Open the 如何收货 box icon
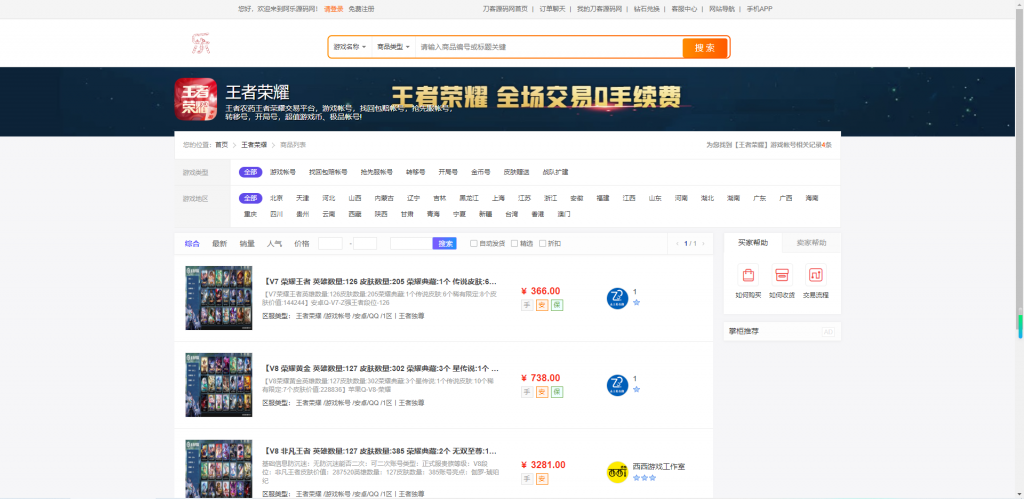 pyautogui.click(x=782, y=274)
